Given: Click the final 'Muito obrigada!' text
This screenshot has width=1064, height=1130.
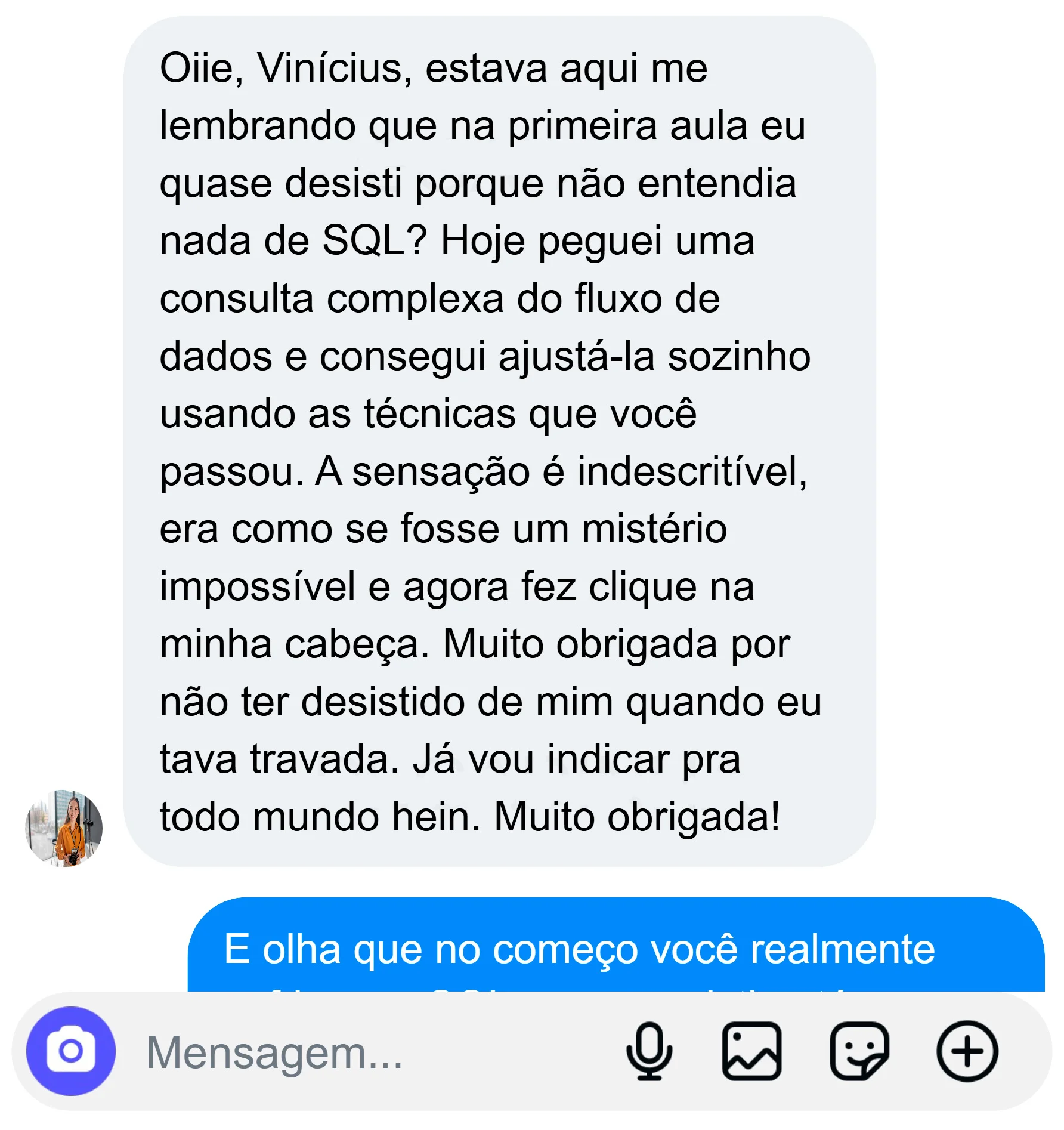Looking at the screenshot, I should pos(636,816).
